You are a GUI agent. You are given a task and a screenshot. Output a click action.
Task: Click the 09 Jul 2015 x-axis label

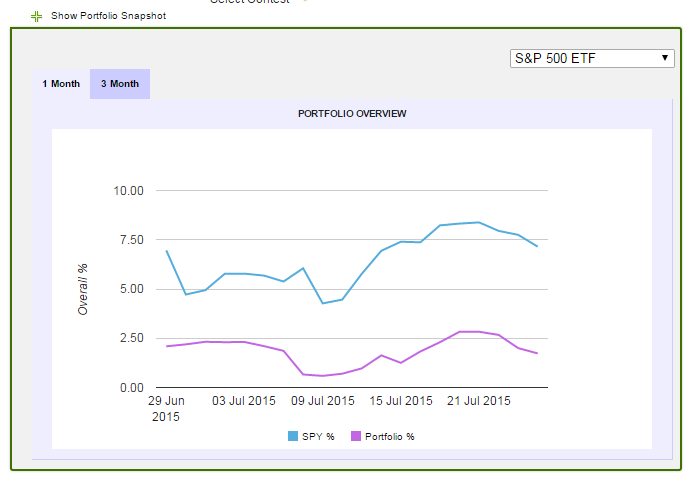(323, 401)
